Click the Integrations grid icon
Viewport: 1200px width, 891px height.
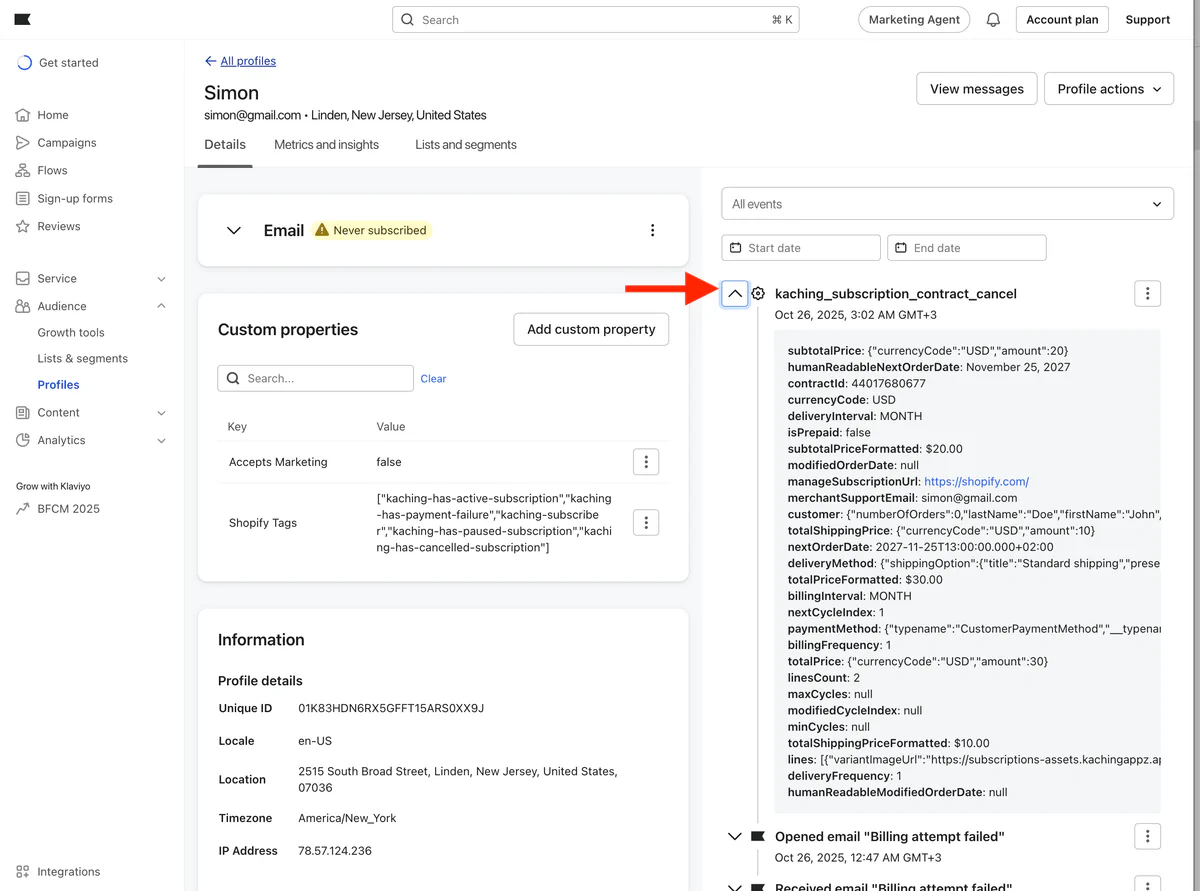pyautogui.click(x=23, y=872)
